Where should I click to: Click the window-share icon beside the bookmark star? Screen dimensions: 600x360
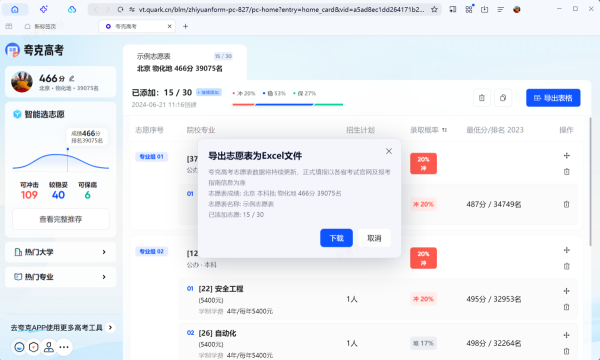click(453, 9)
